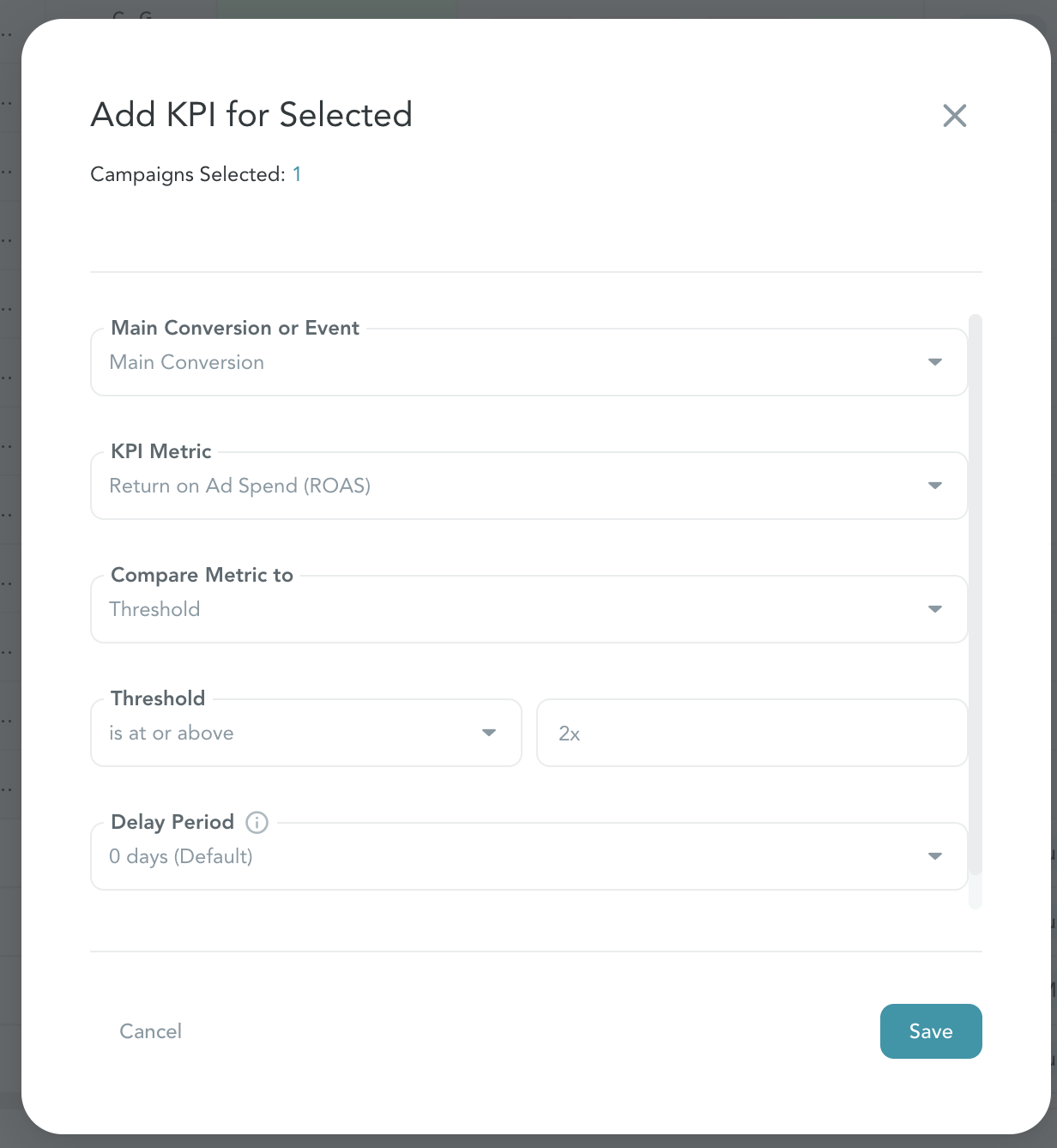The image size is (1057, 1148).
Task: Close the Add KPI dialog with X icon
Action: coord(954,116)
